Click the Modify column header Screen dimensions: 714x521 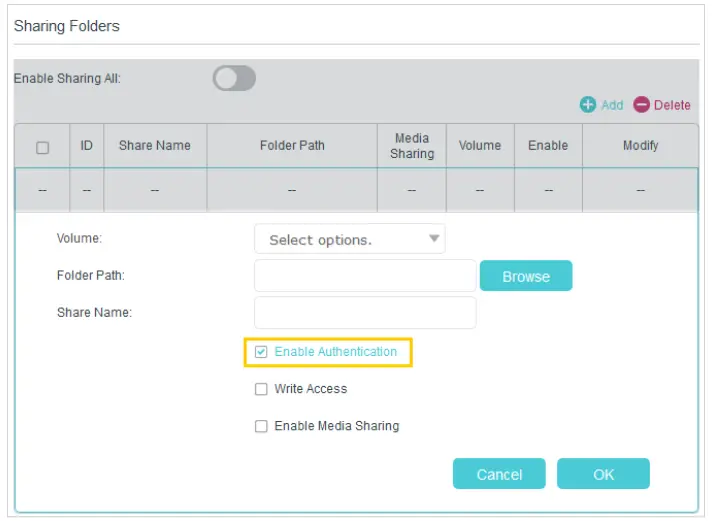[640, 146]
